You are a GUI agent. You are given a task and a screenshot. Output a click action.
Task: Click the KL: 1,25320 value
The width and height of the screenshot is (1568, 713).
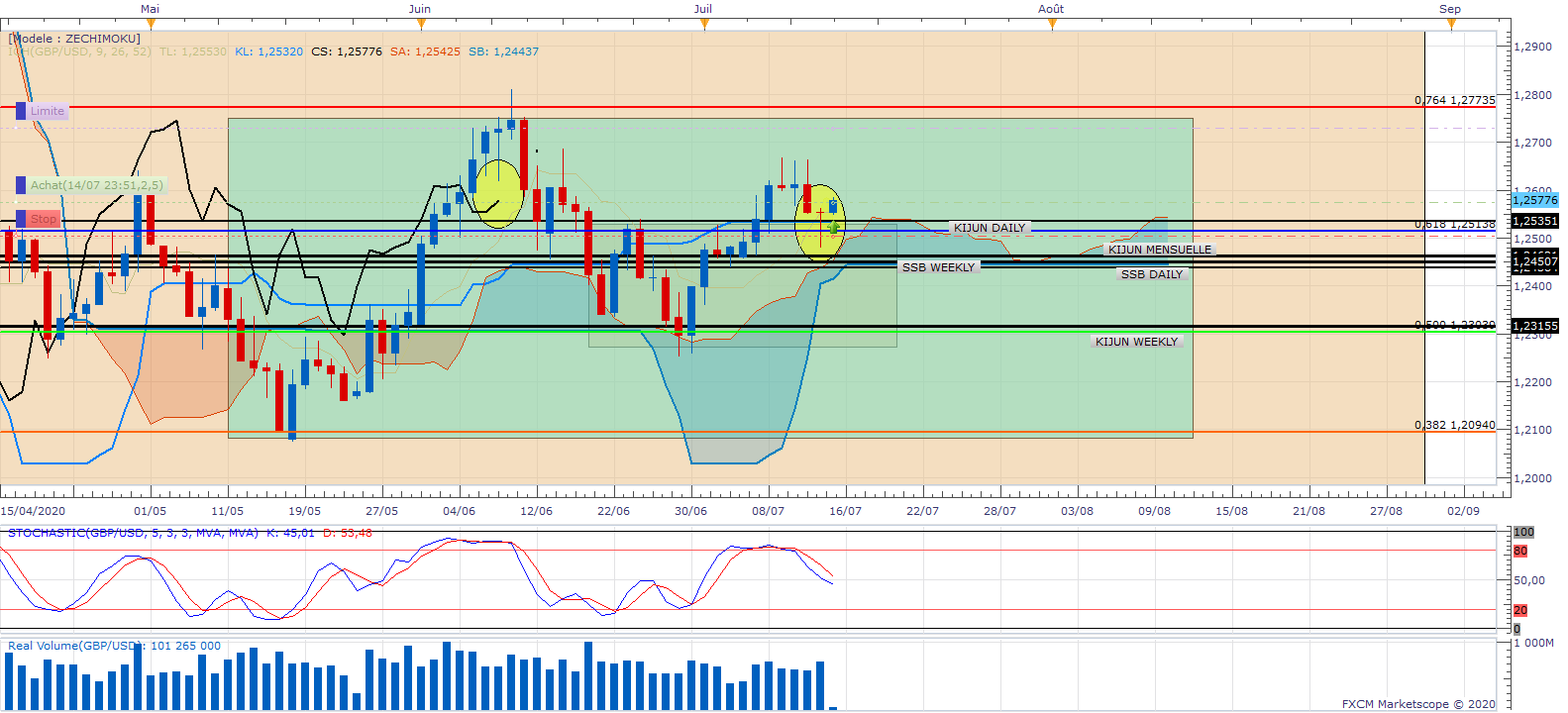coord(268,51)
